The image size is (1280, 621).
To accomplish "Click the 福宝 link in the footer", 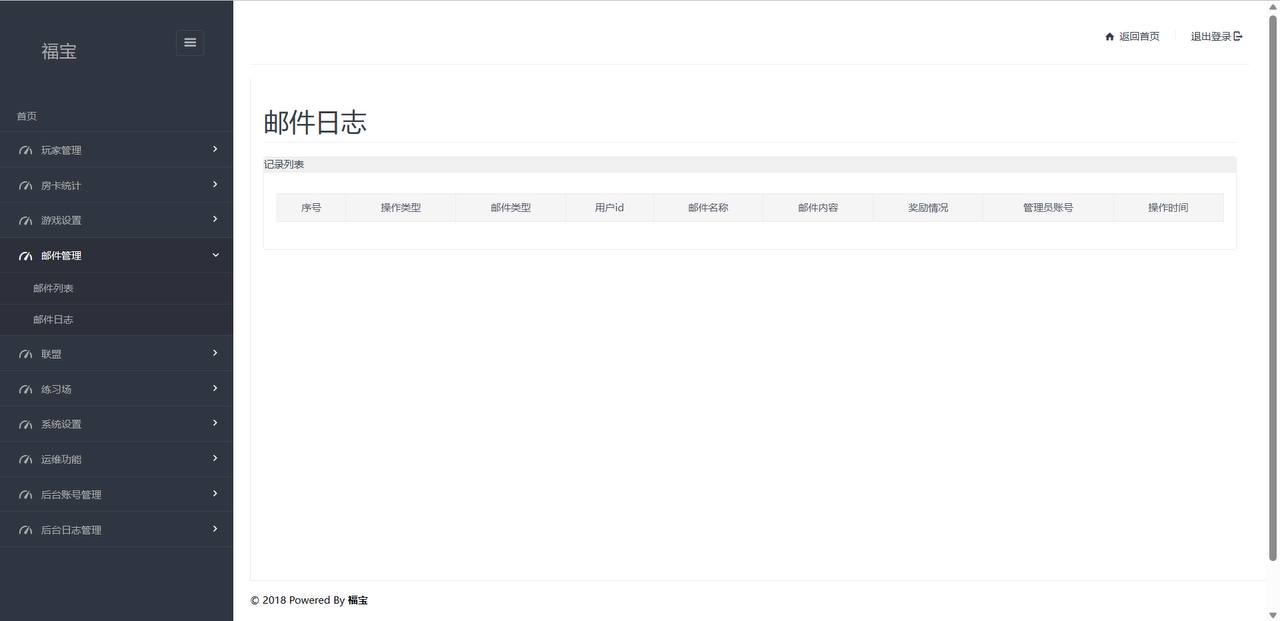I will [x=358, y=600].
